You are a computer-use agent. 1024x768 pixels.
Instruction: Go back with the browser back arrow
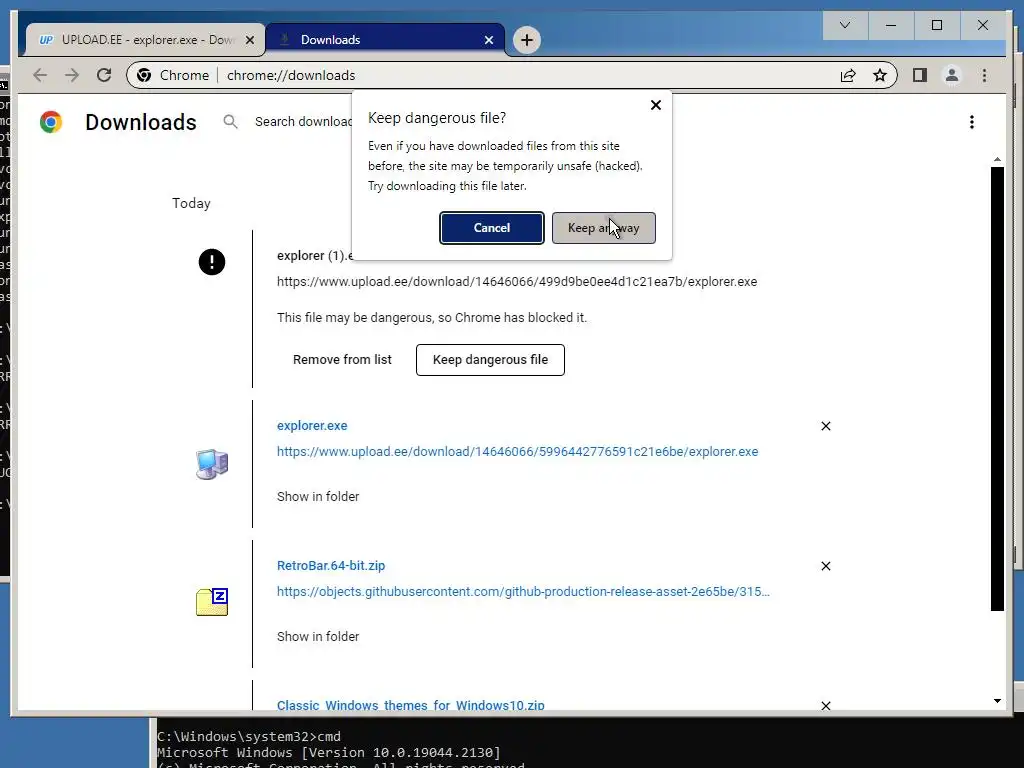[40, 75]
